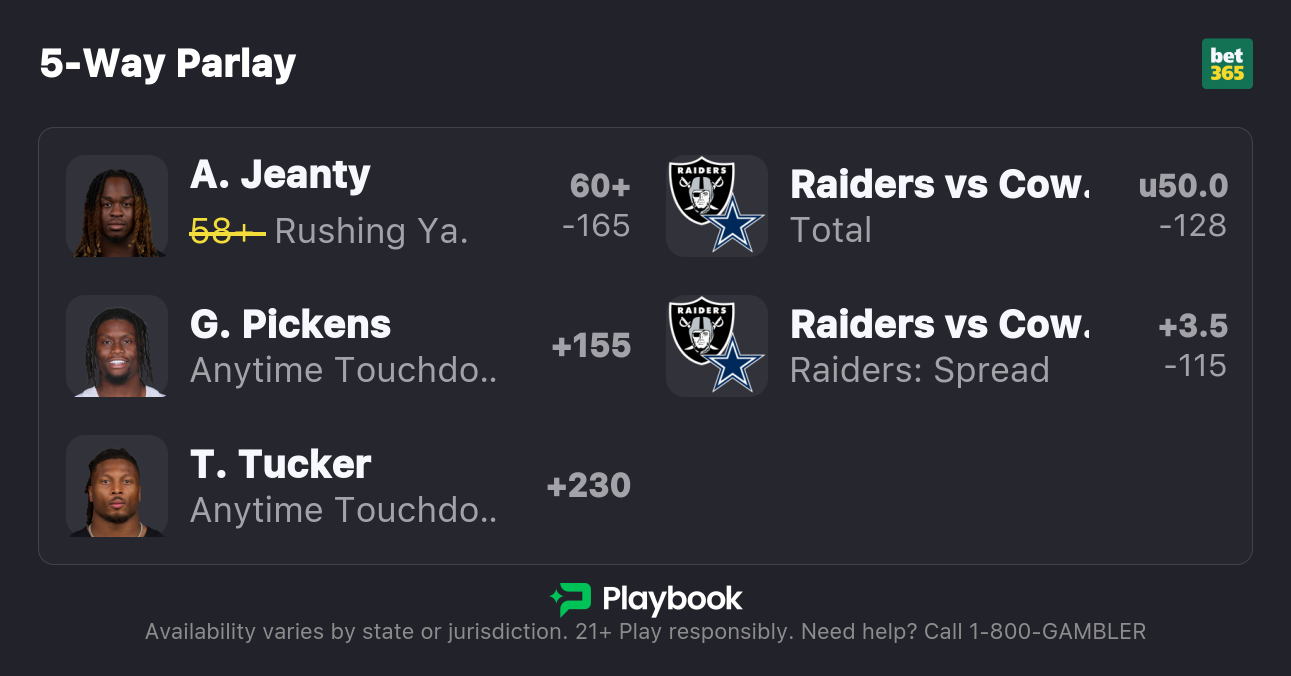Click the +3.5 Raiders spread value
This screenshot has width=1291, height=676.
(x=1193, y=326)
